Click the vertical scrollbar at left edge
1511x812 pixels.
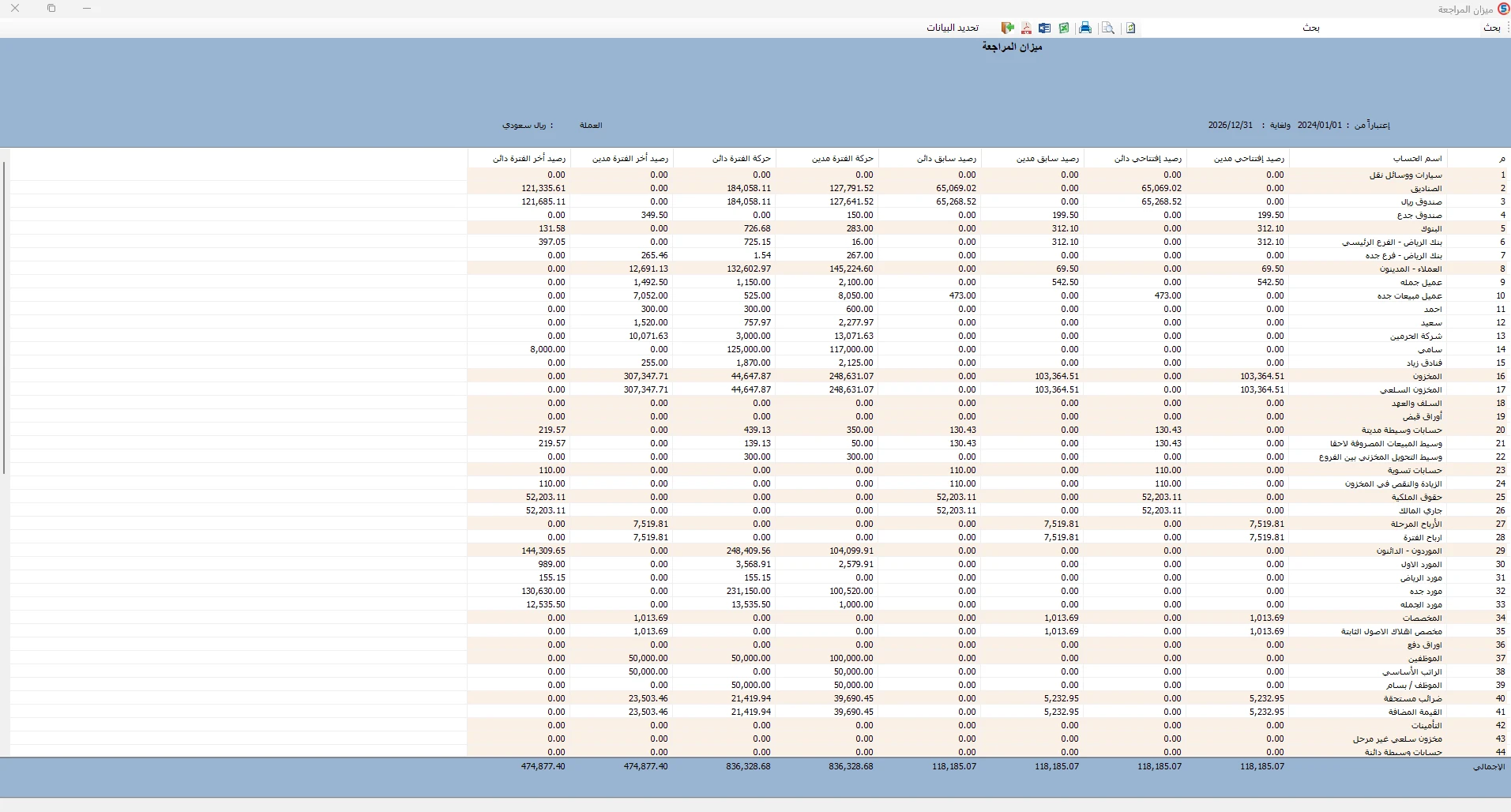tap(5, 318)
